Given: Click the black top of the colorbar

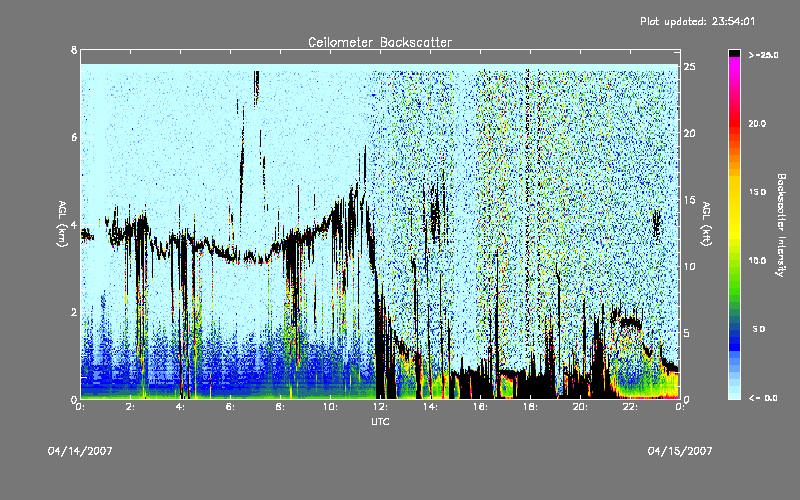Looking at the screenshot, I should click(x=734, y=53).
